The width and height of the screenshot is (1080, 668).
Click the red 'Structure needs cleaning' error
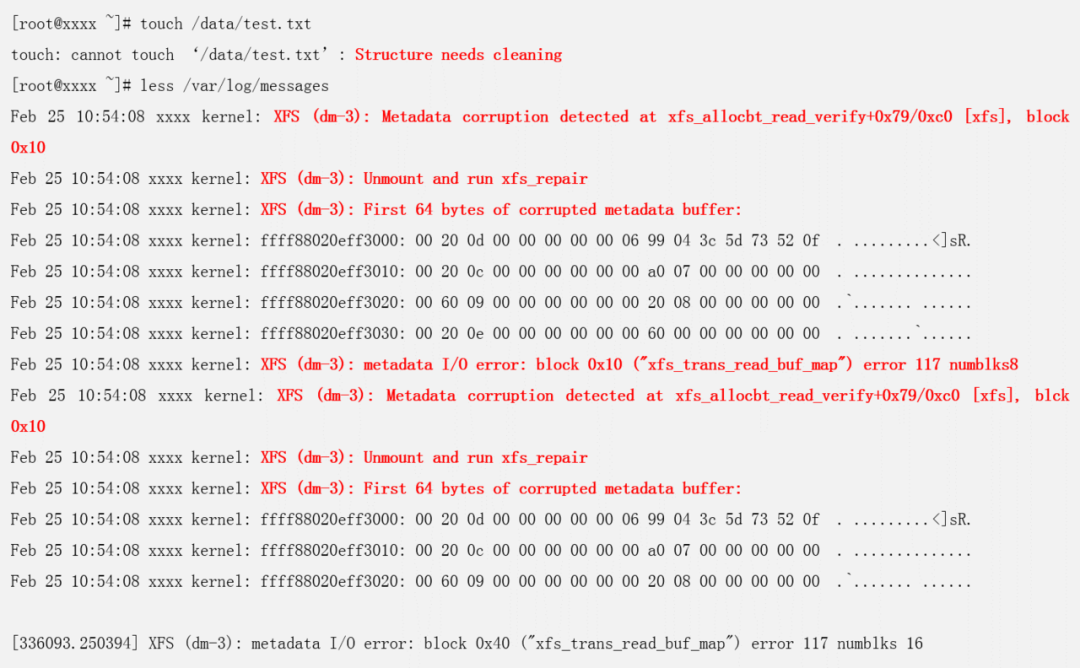(458, 55)
